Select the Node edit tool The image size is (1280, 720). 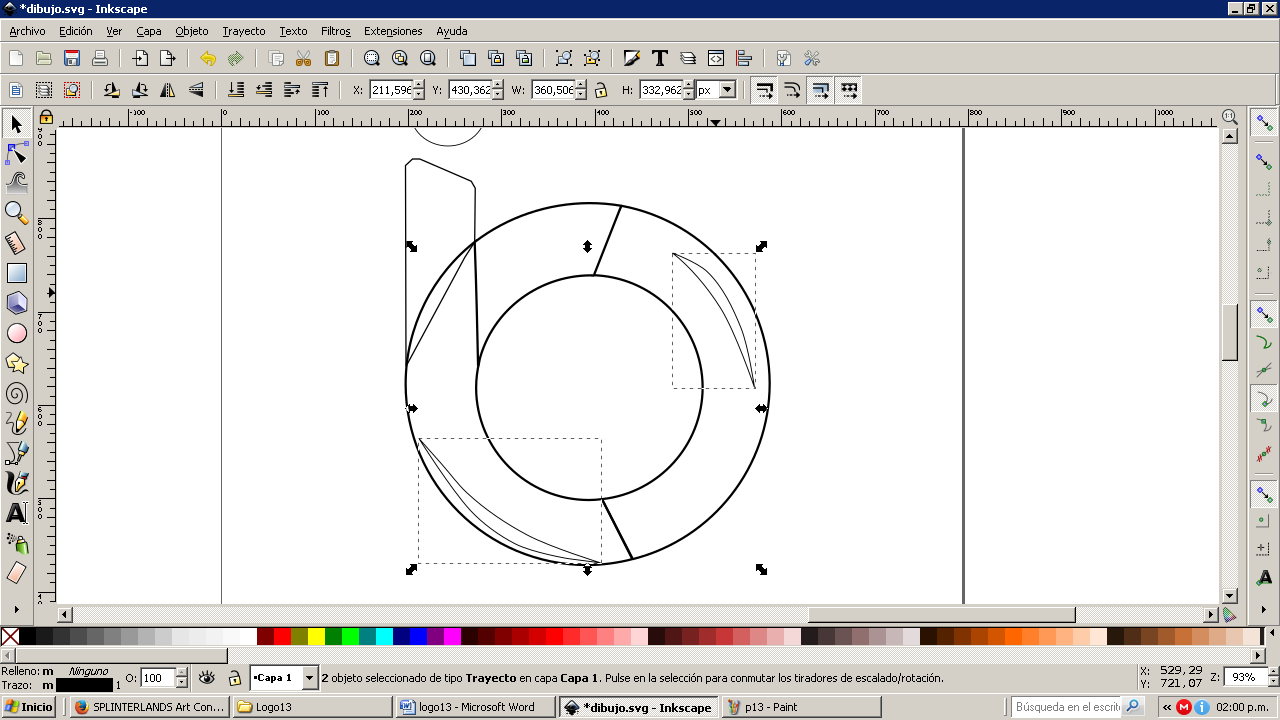(x=16, y=153)
